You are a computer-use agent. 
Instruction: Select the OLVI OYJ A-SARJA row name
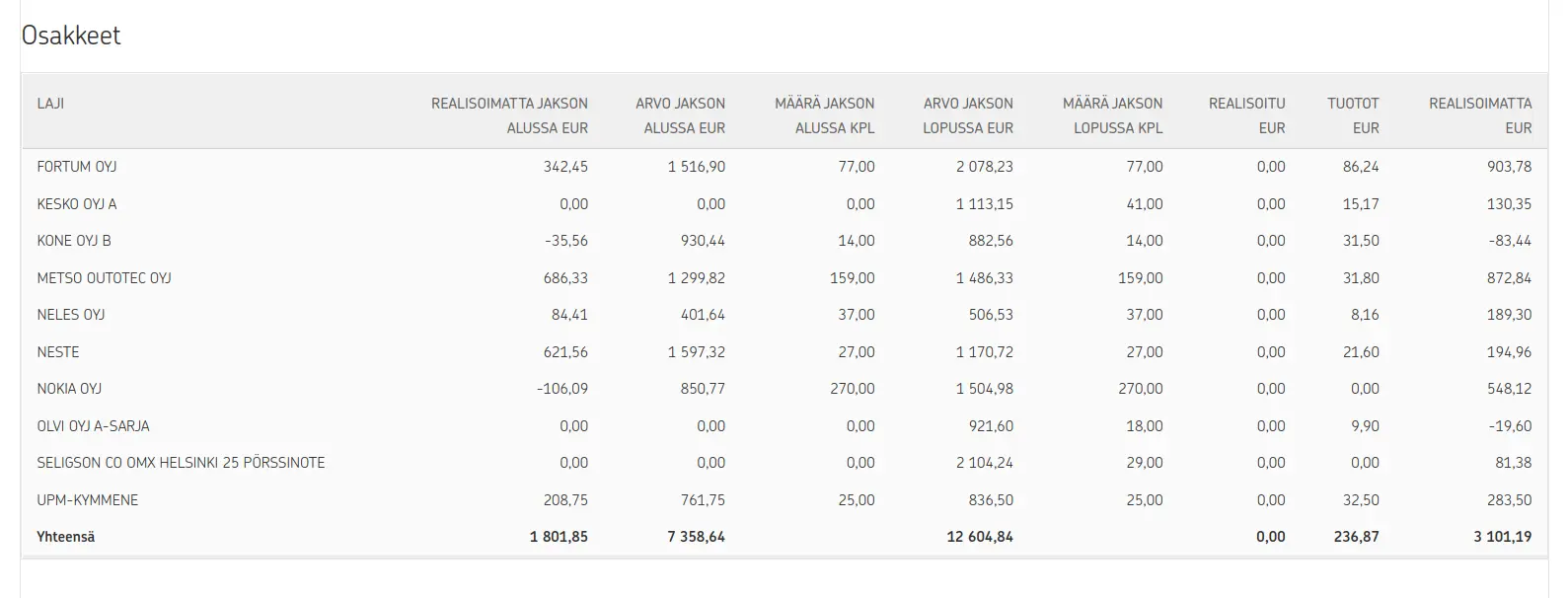pyautogui.click(x=94, y=426)
